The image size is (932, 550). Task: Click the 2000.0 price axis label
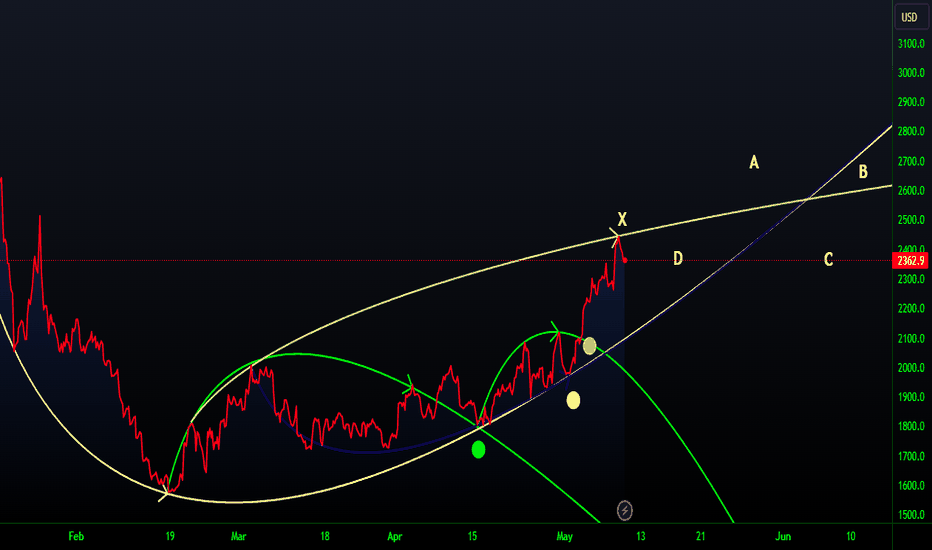tap(911, 368)
